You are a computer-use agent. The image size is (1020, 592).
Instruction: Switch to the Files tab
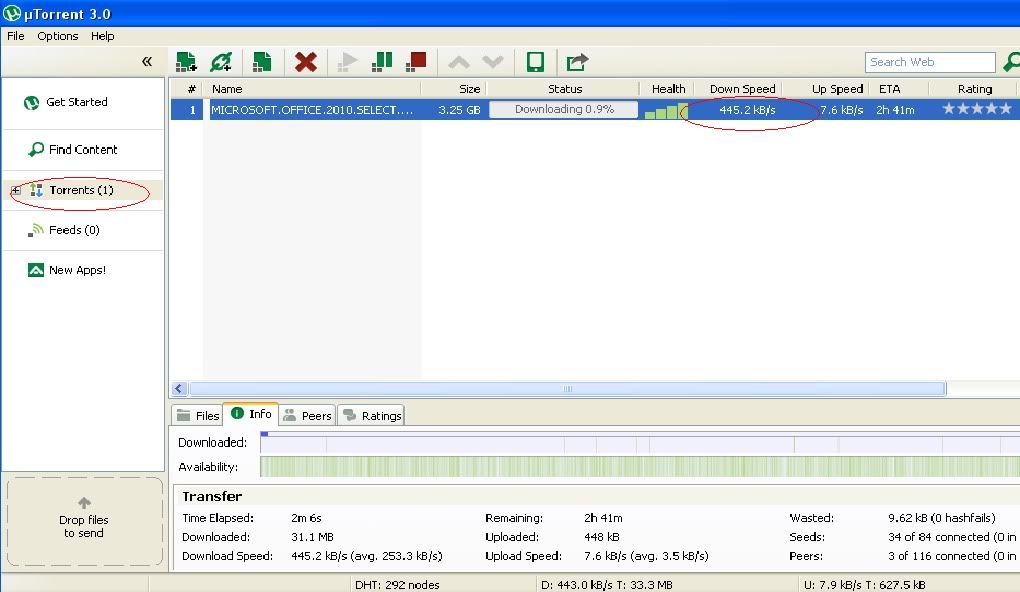198,415
